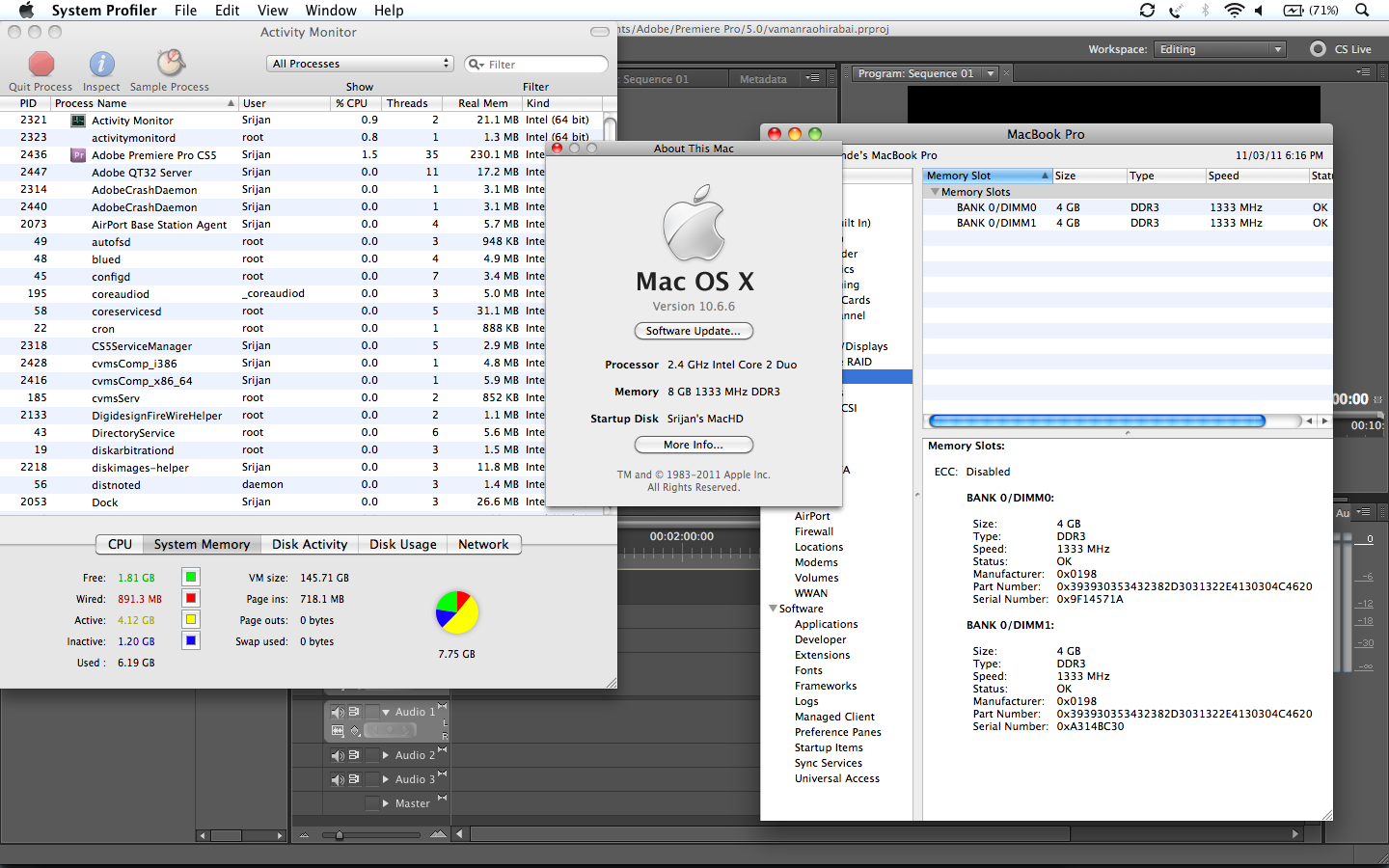Click Audio 2 Sync Lock icon
Viewport: 1389px width, 868px height.
pos(354,754)
